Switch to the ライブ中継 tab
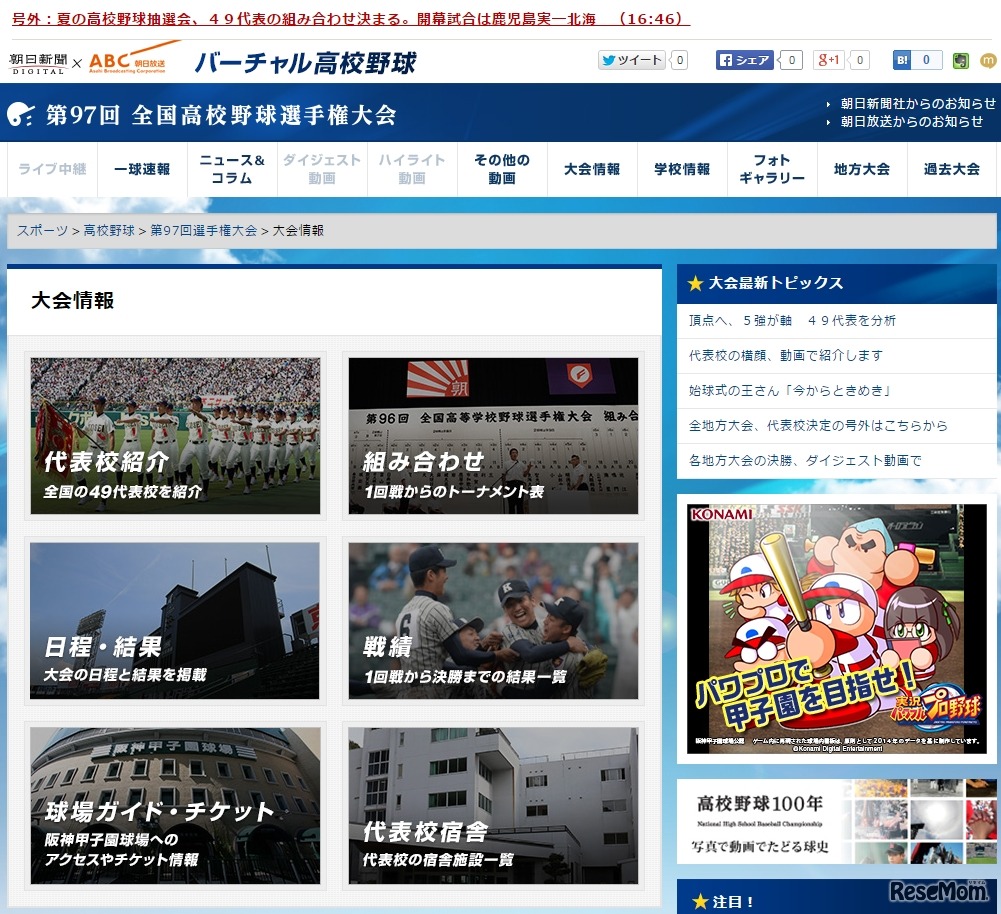This screenshot has width=1001, height=914. [x=51, y=170]
